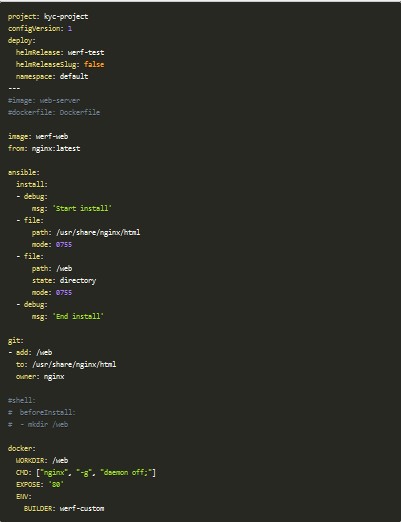Click the path '/usr/share/nginx/html' under file
401x522 pixels.
(x=98, y=232)
